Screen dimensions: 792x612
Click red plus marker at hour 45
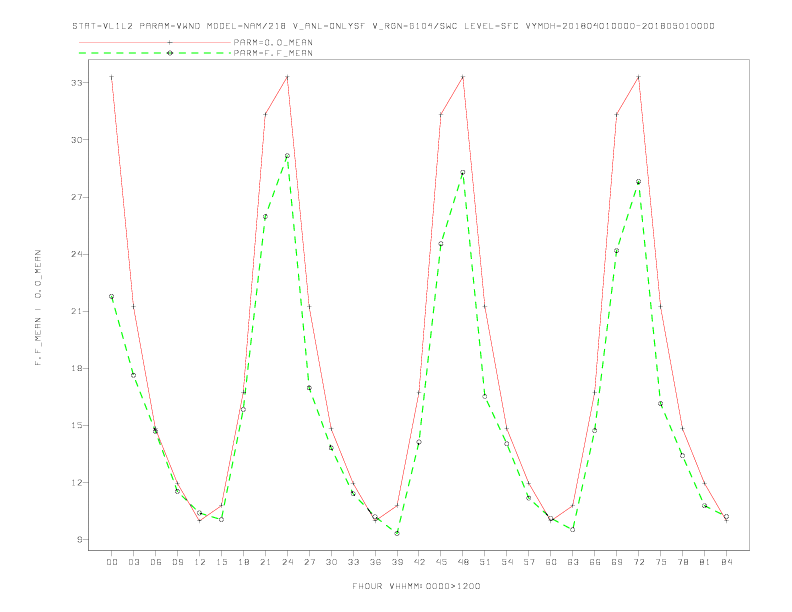click(x=441, y=115)
